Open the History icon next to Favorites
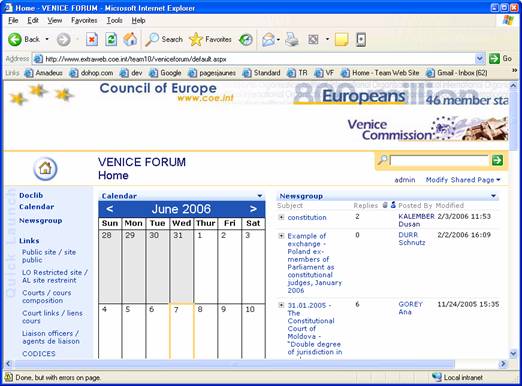522x386 pixels. point(246,40)
